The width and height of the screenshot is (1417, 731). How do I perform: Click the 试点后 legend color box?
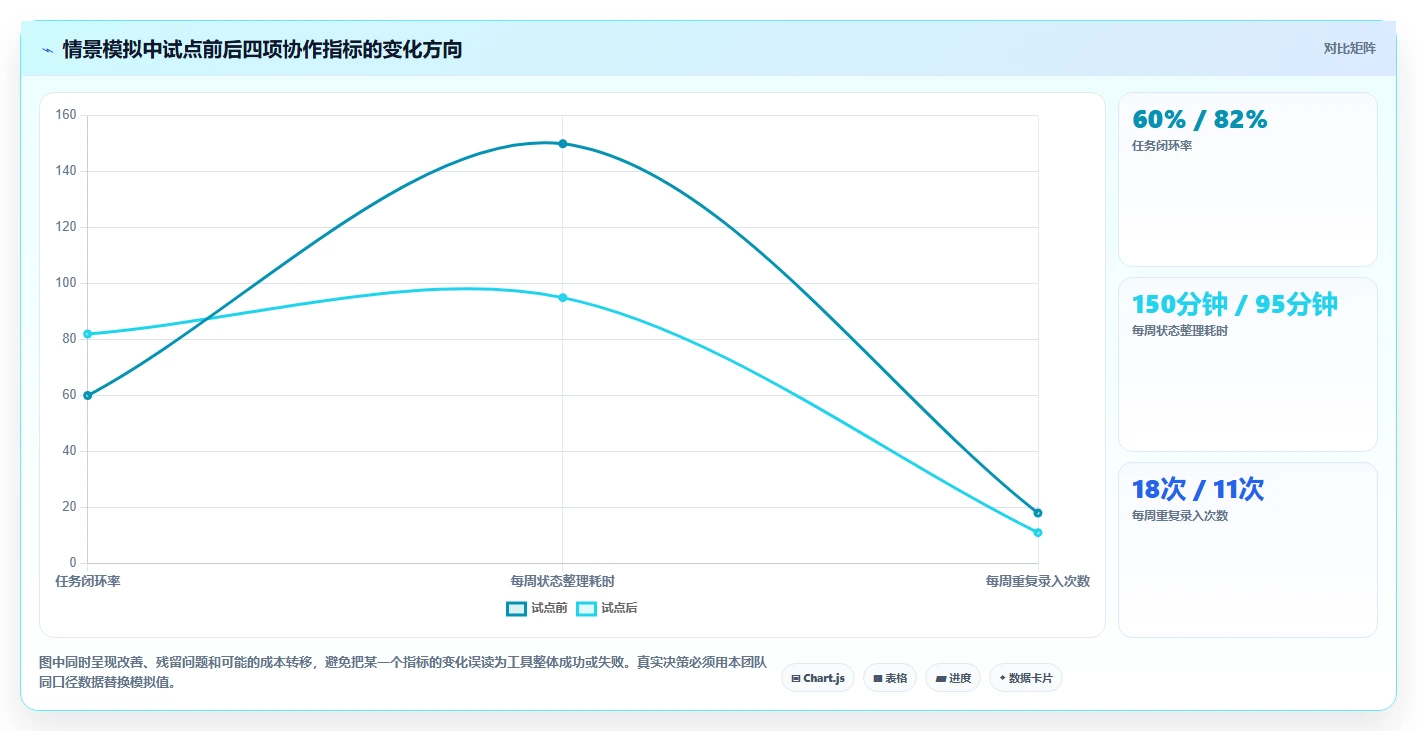coord(586,608)
